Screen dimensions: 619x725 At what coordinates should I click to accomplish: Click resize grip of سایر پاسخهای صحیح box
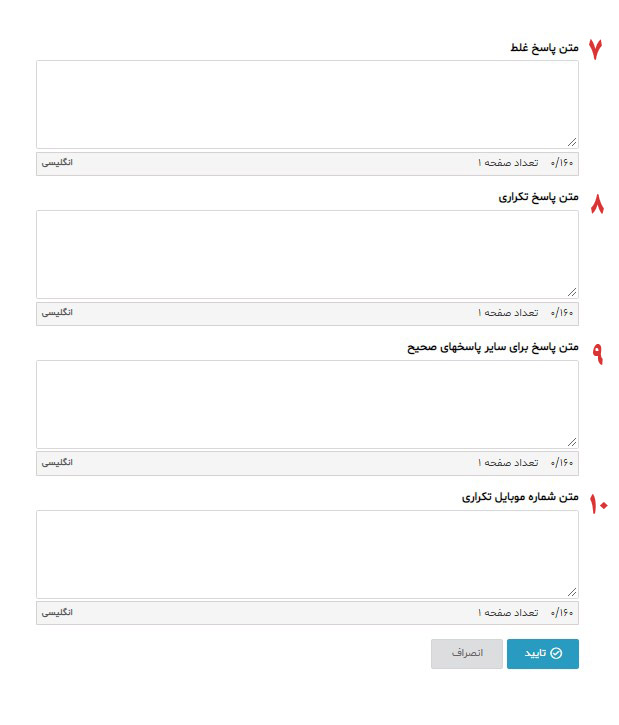pos(572,442)
